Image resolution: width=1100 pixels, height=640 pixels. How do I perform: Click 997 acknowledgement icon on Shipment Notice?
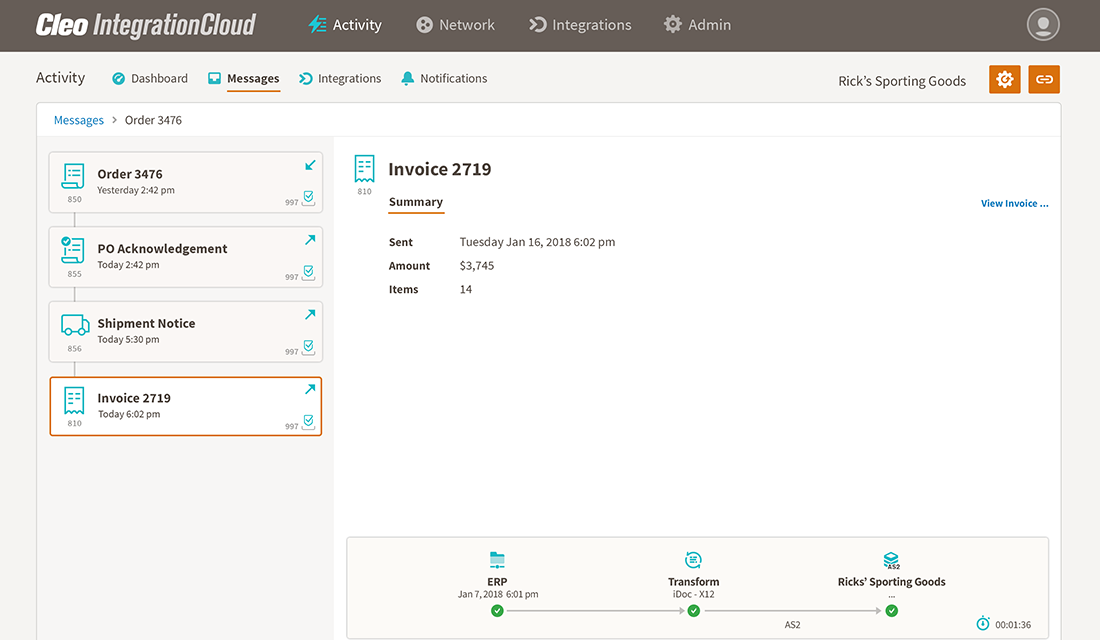coord(308,347)
